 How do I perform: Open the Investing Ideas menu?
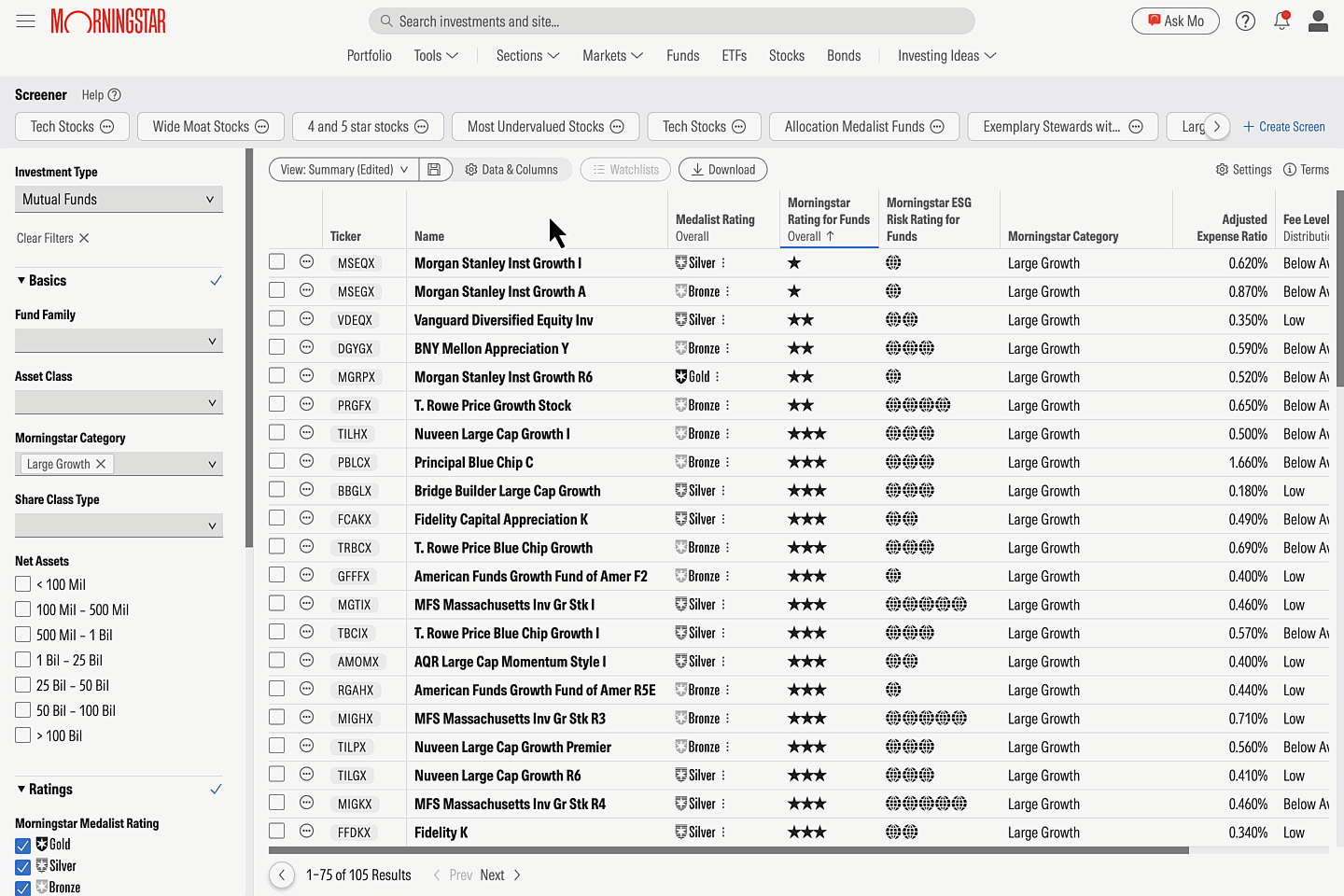pos(946,55)
